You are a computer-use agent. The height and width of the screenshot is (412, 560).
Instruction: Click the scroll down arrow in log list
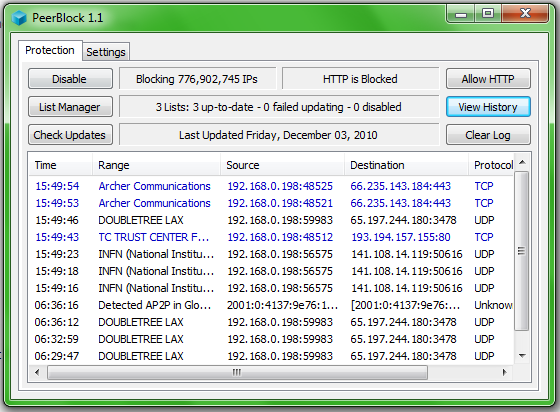coord(522,356)
